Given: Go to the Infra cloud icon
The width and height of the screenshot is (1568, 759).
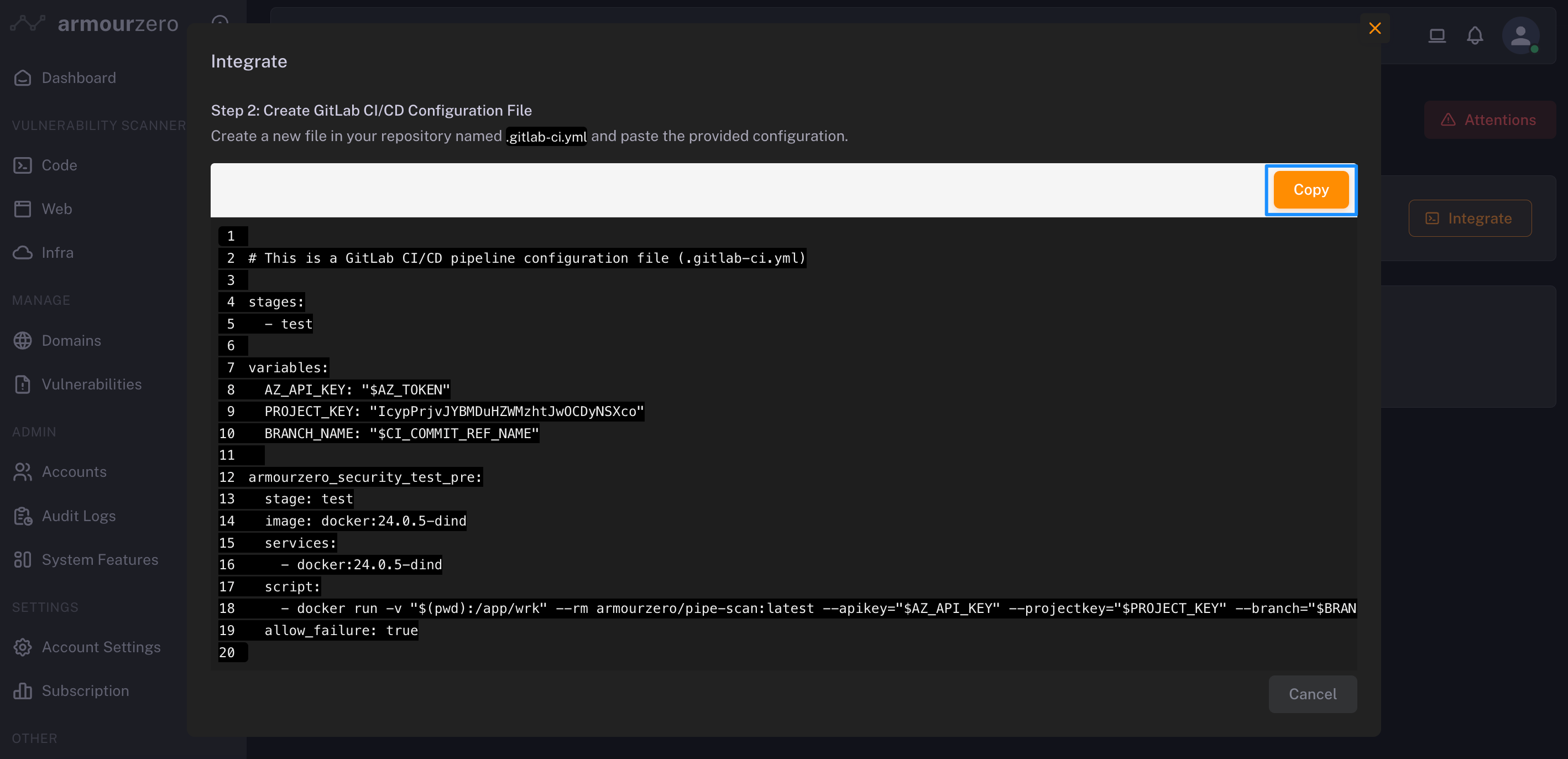Looking at the screenshot, I should pos(23,253).
